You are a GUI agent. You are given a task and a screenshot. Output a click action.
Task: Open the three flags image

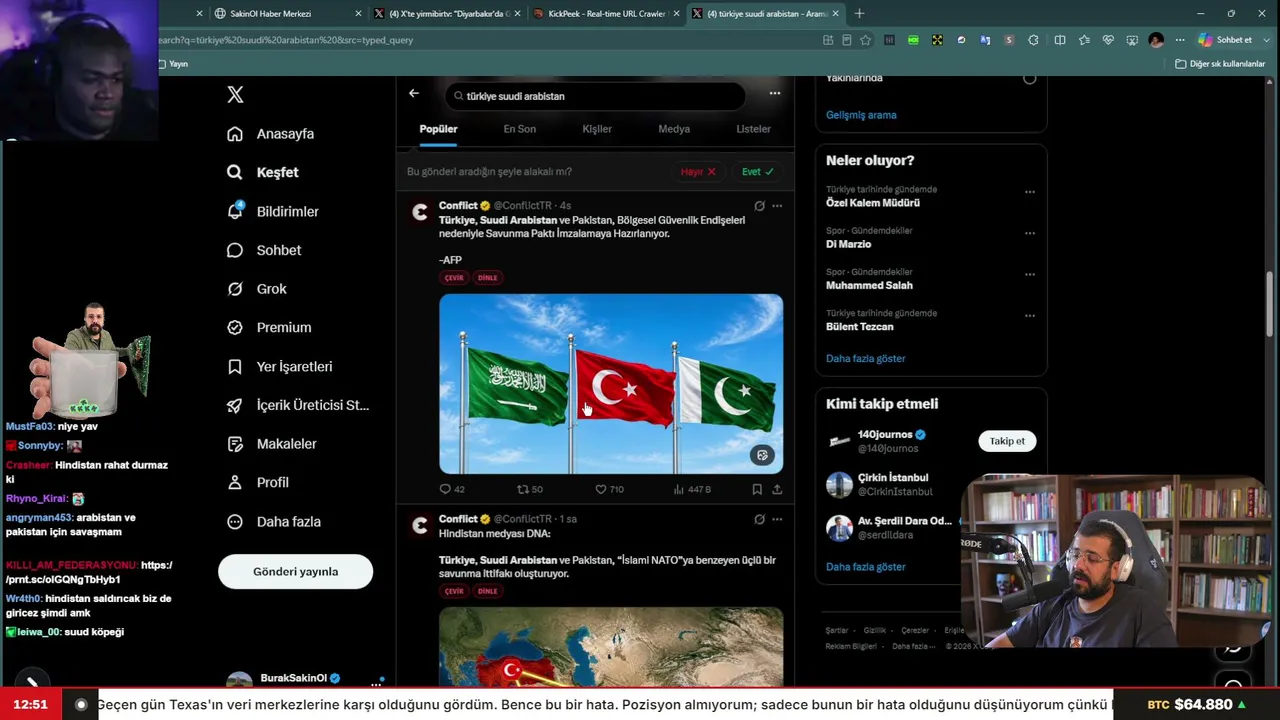click(x=611, y=384)
